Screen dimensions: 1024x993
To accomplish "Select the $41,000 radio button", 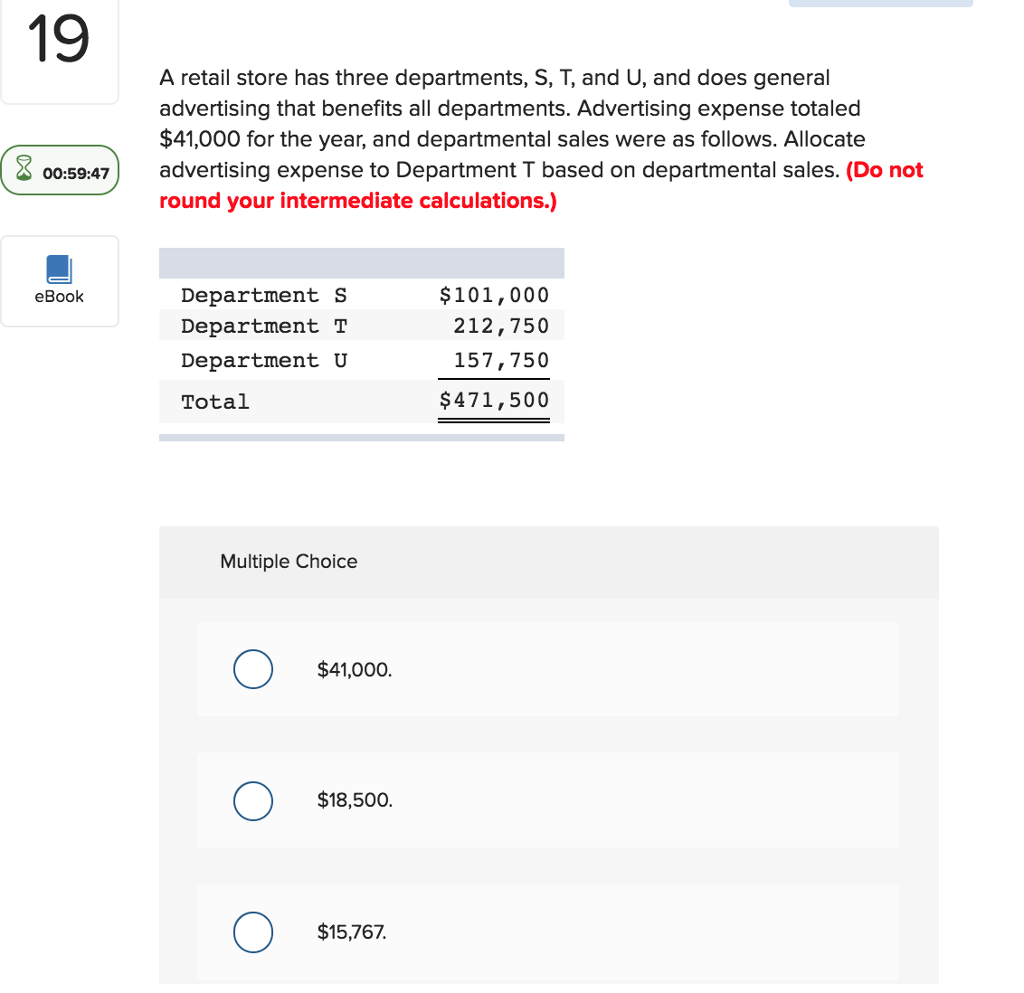I will point(253,670).
